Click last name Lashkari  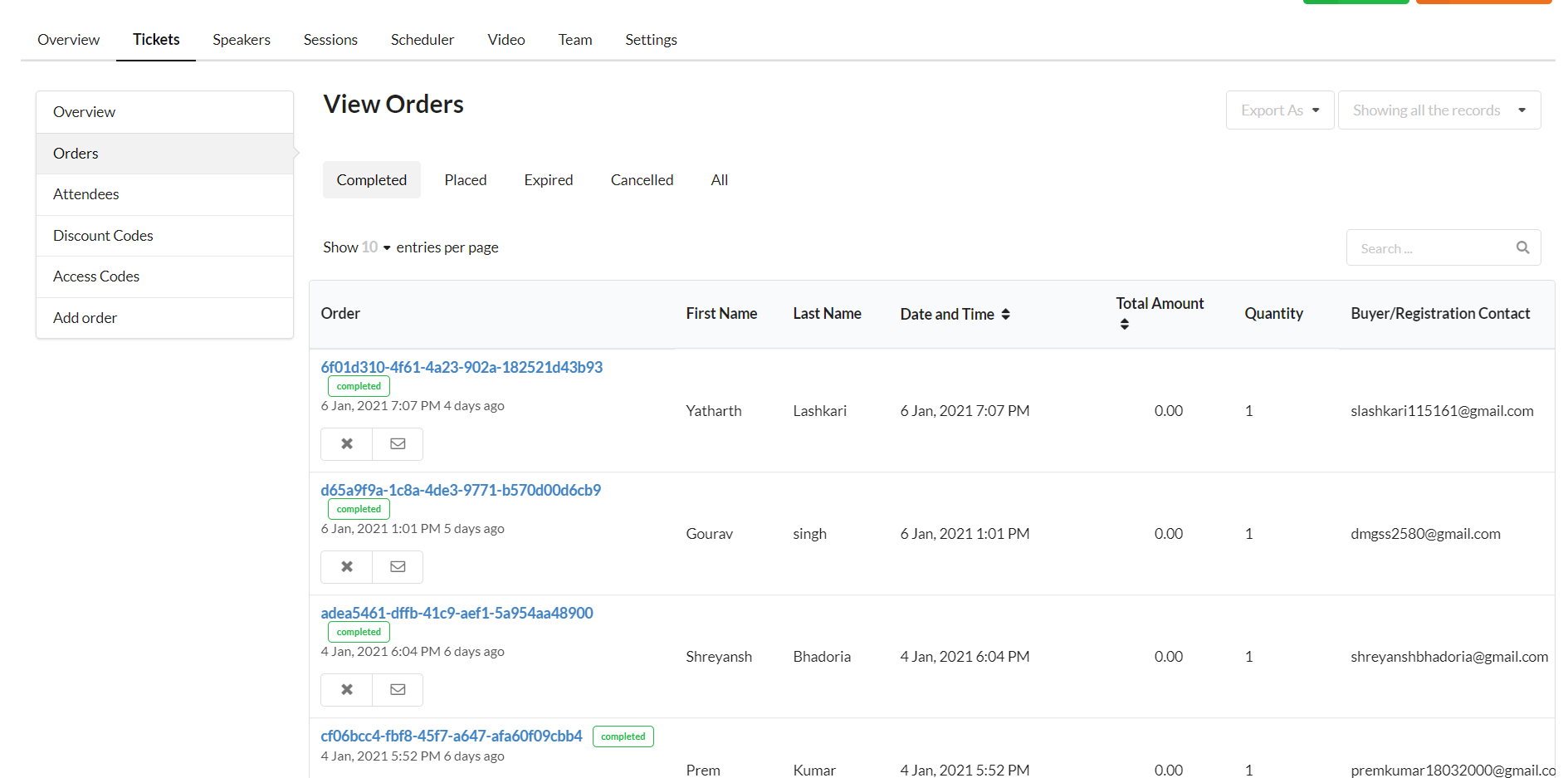(820, 411)
